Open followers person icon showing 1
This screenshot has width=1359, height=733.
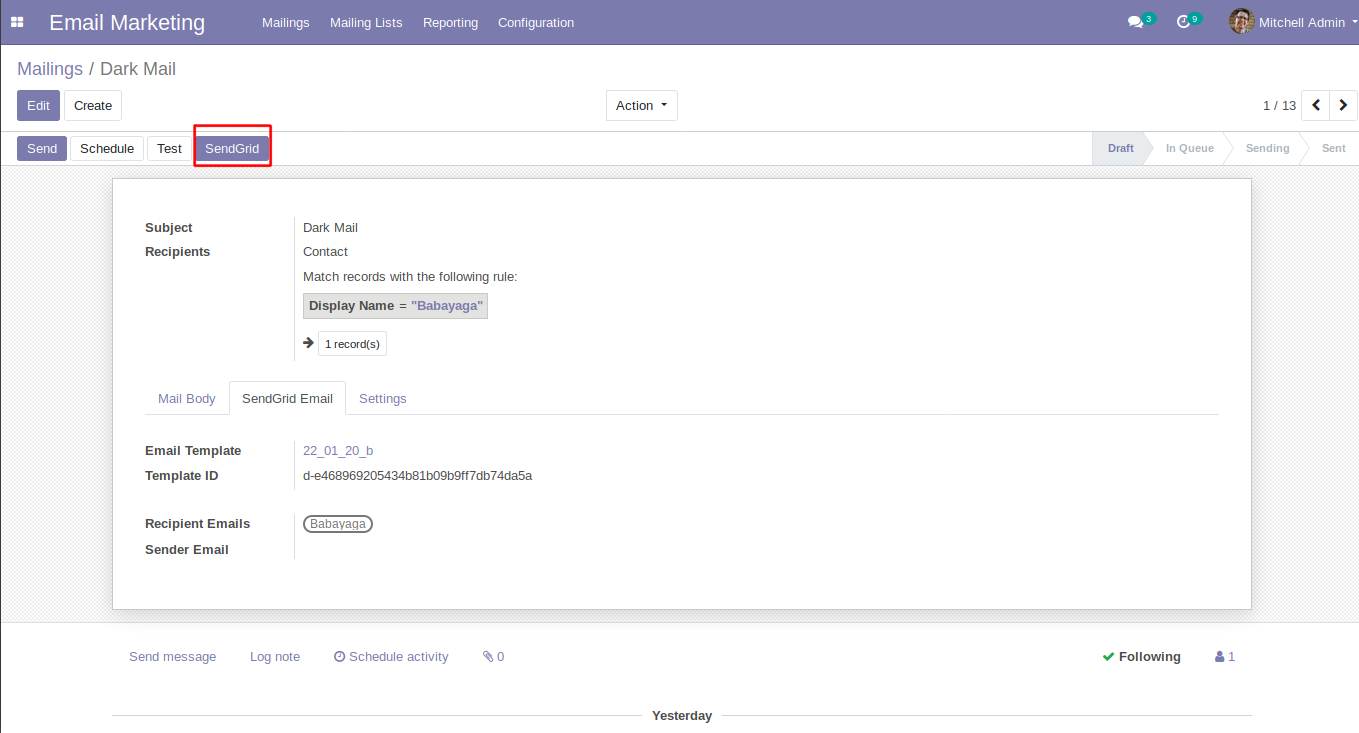[x=1225, y=657]
